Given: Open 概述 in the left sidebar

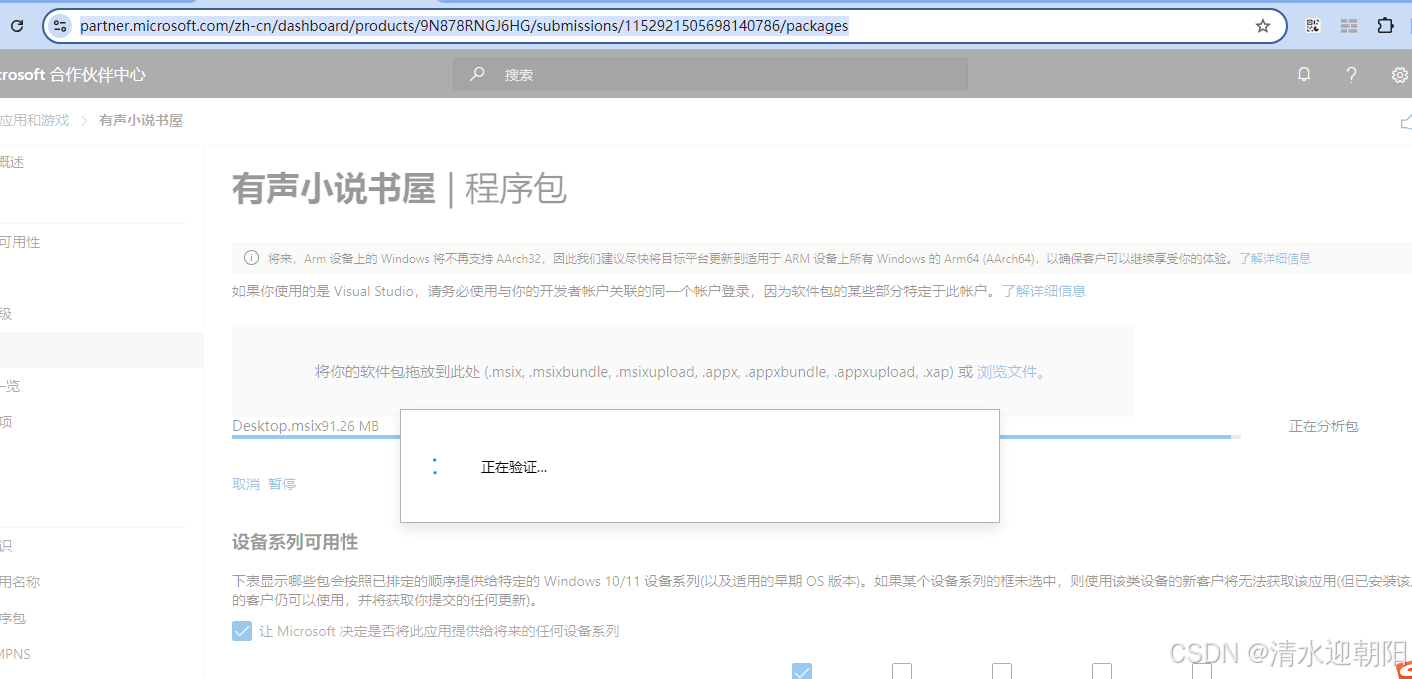Looking at the screenshot, I should click(x=12, y=162).
